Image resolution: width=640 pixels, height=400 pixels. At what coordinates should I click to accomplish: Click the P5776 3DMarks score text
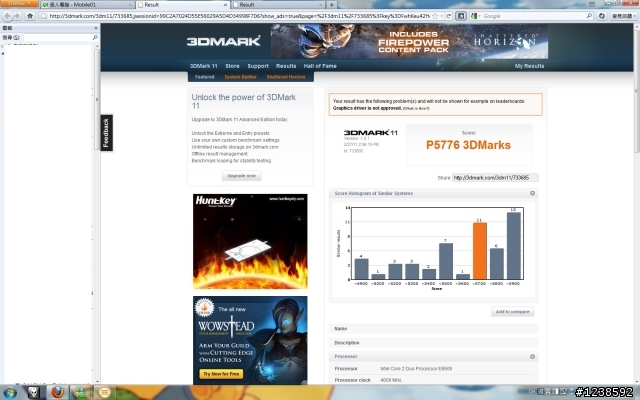[x=468, y=145]
